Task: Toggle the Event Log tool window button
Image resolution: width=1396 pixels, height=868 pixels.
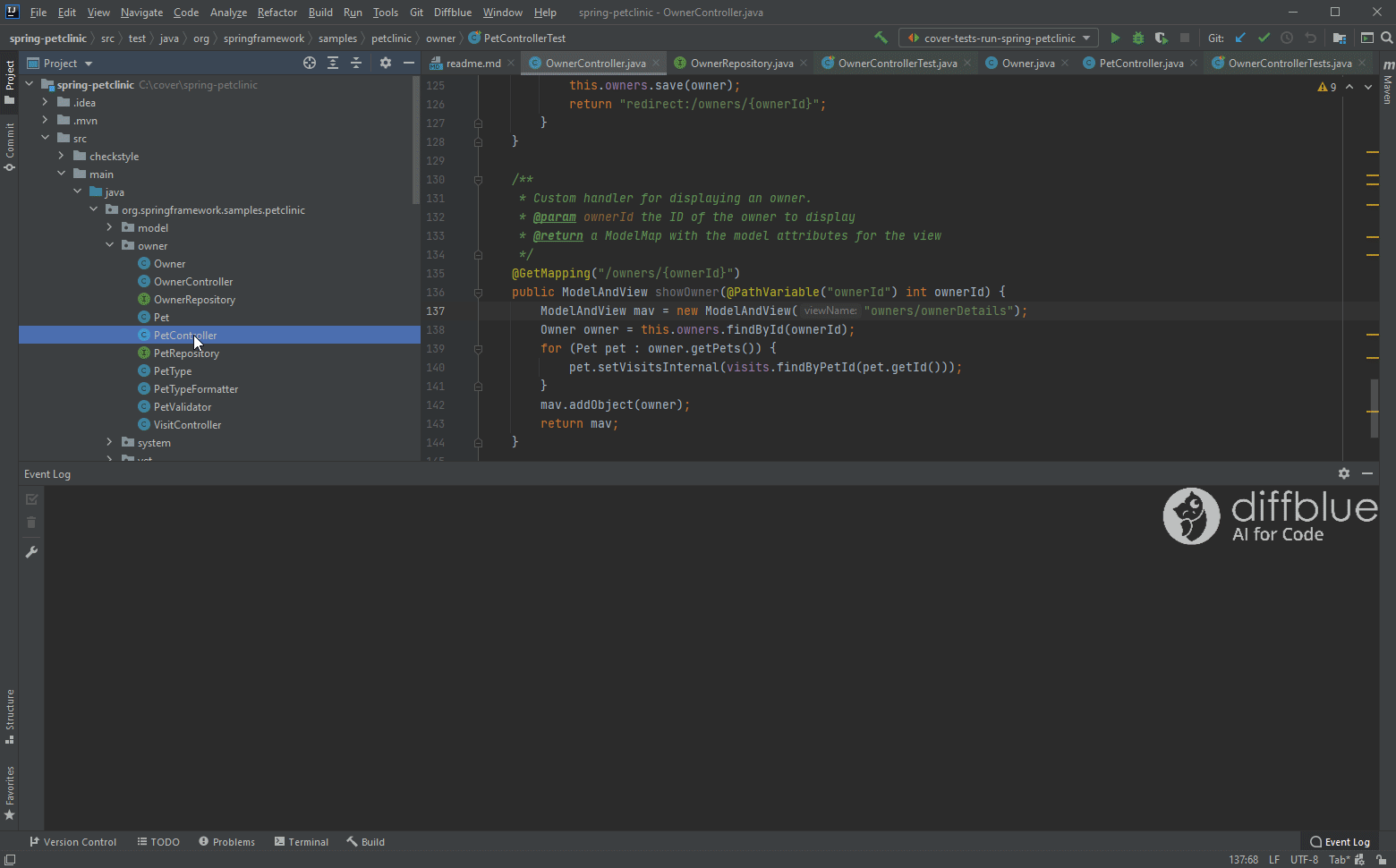Action: 1340,842
